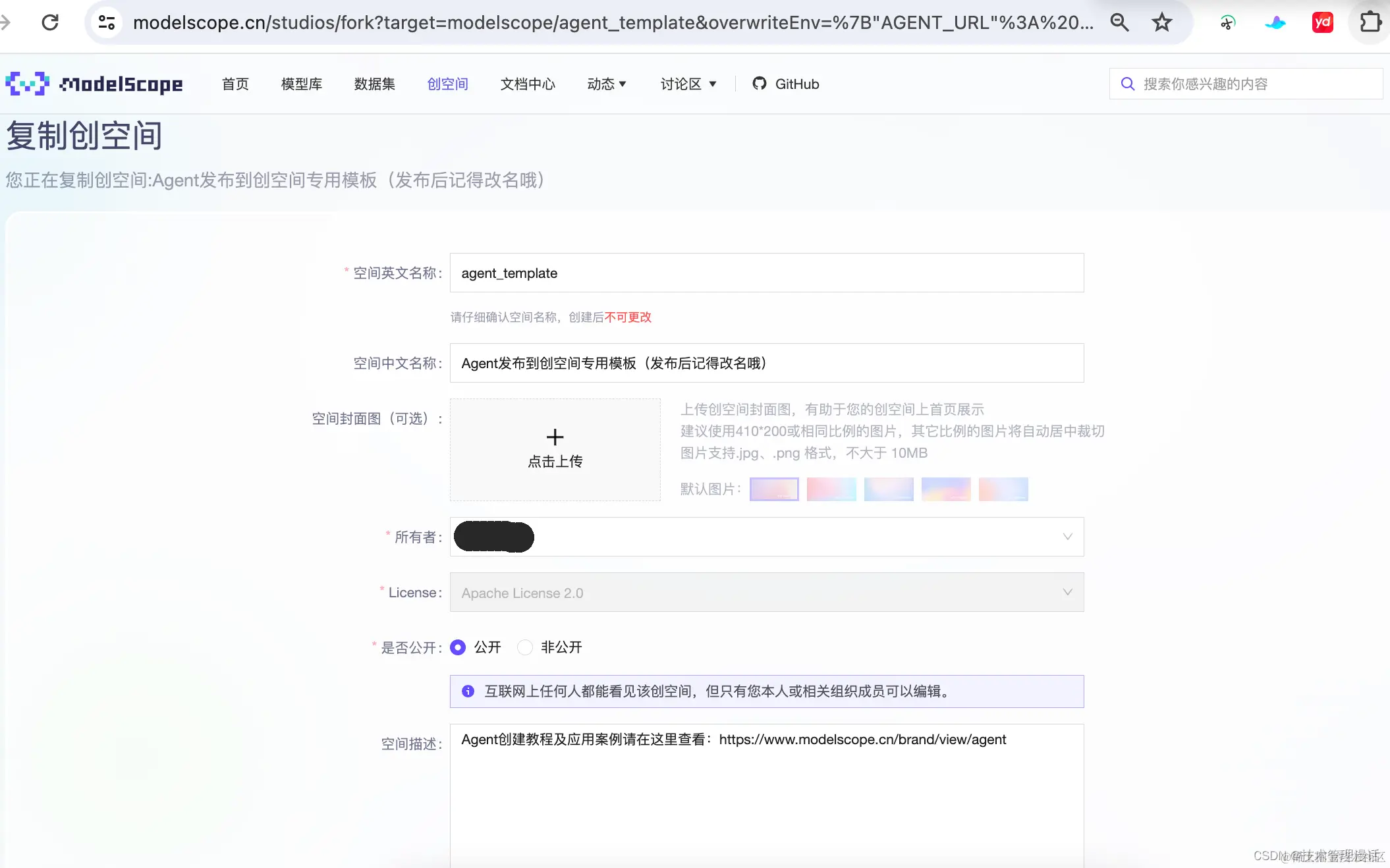Open the License selection dropdown
Viewport: 1390px width, 868px height.
coord(1067,592)
